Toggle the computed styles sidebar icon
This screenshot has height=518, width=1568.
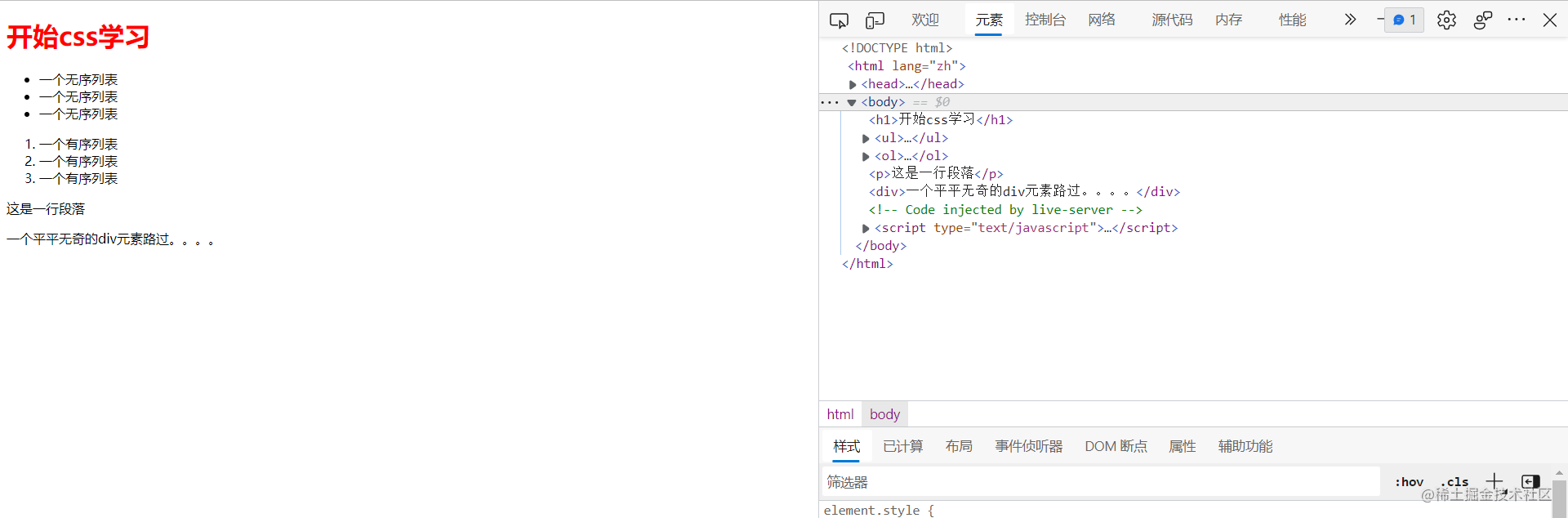pyautogui.click(x=1530, y=481)
